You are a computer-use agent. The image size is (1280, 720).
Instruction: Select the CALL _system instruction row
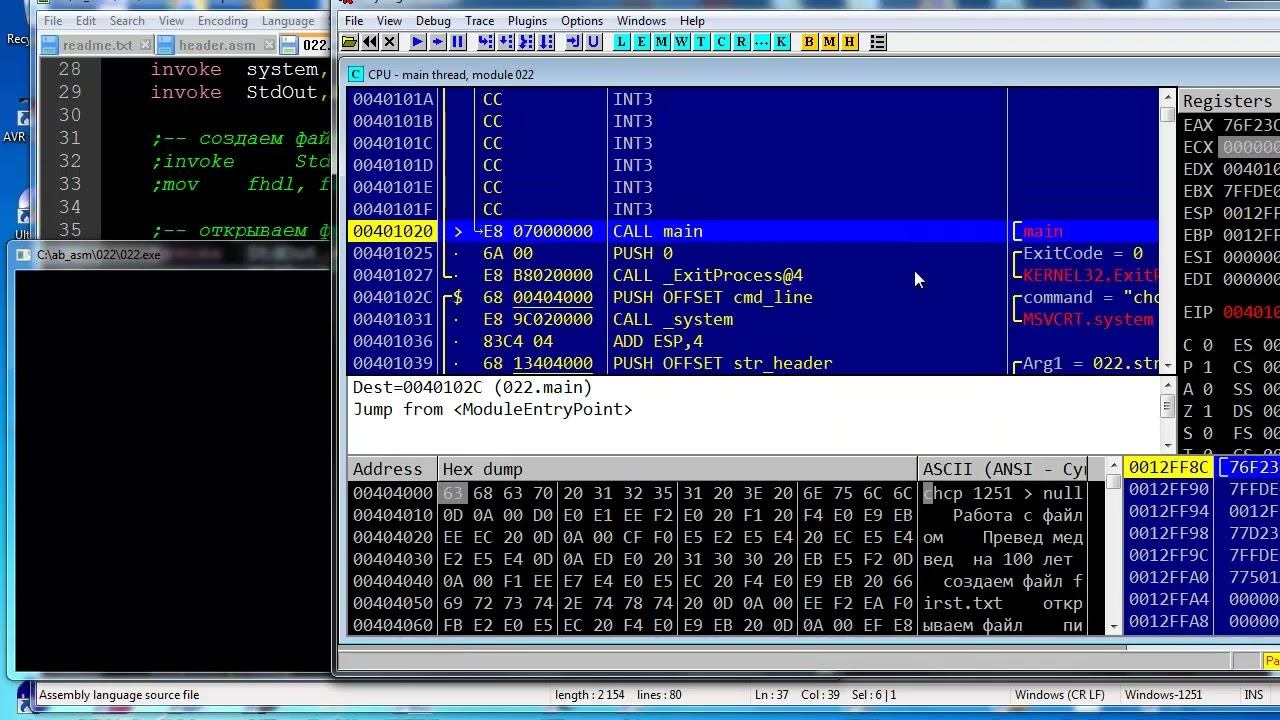click(x=754, y=319)
